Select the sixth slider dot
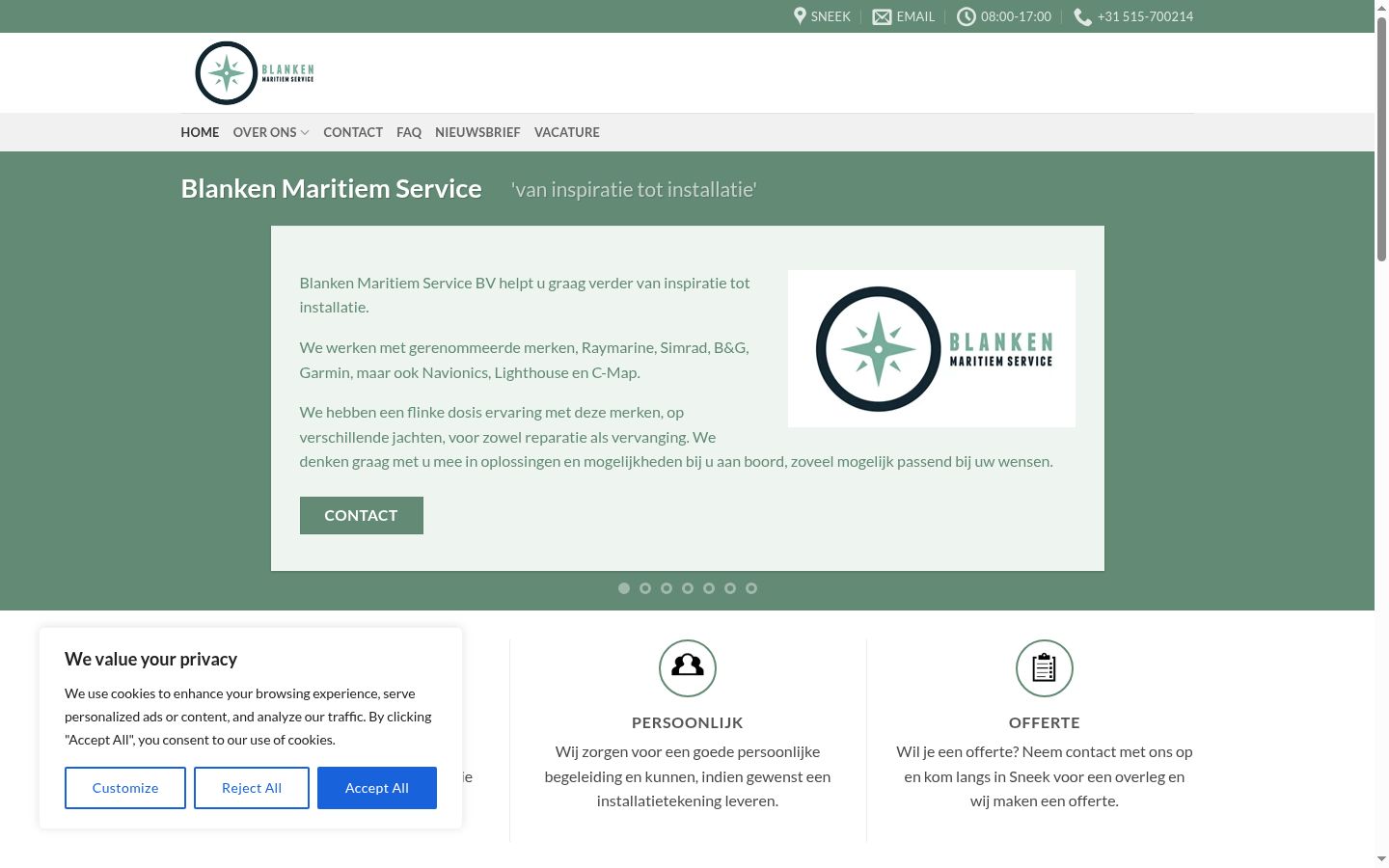Image resolution: width=1389 pixels, height=868 pixels. (730, 588)
